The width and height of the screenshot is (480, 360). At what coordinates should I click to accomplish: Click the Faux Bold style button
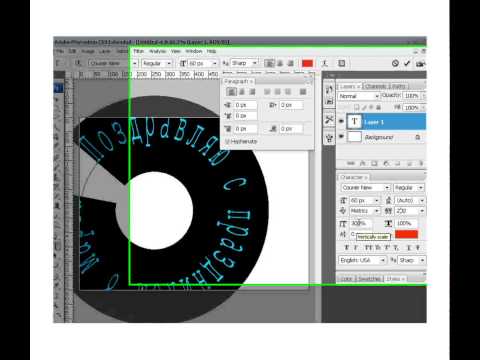point(347,248)
